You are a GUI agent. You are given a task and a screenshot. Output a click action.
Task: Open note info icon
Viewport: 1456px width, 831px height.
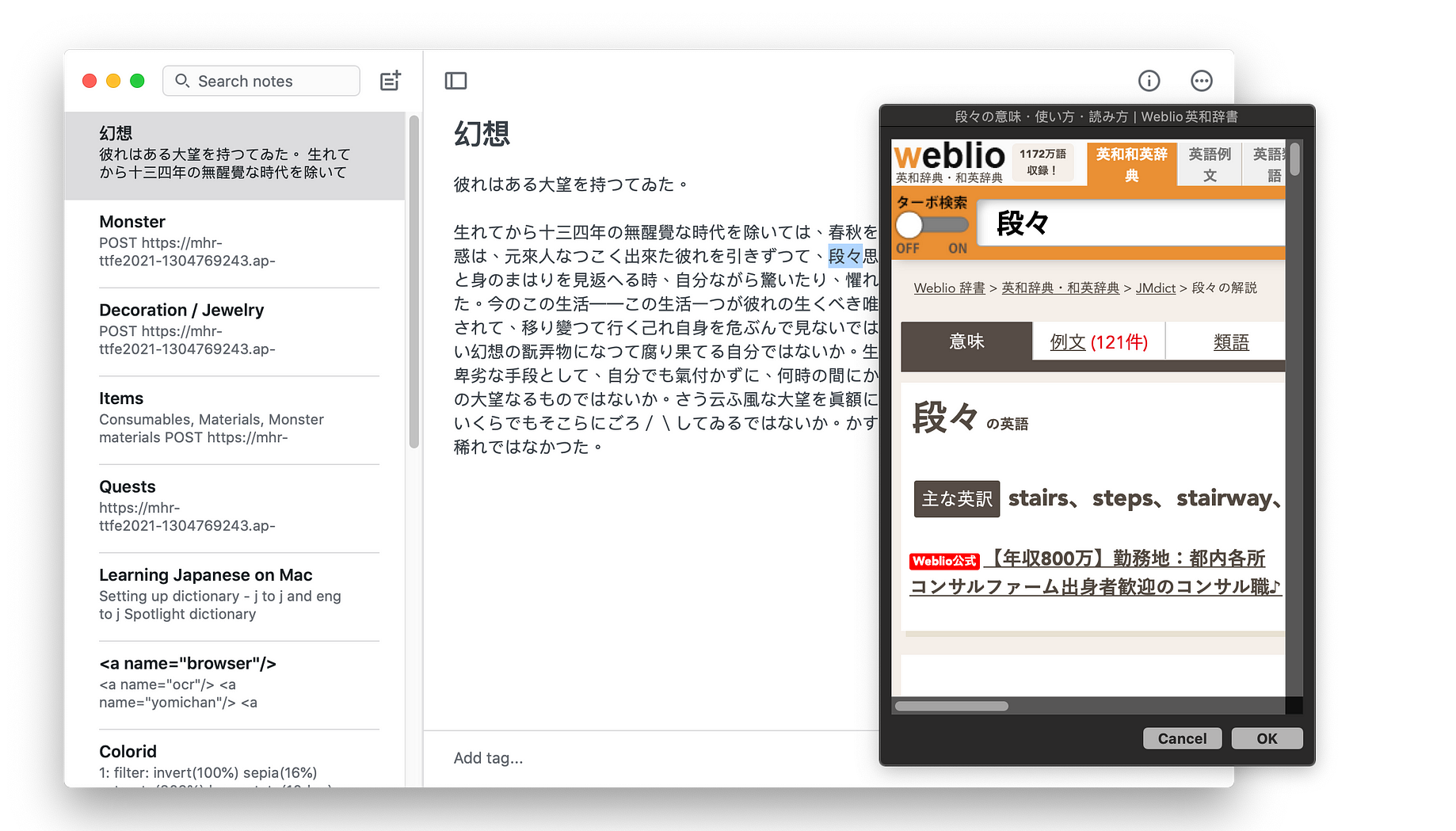tap(1149, 81)
